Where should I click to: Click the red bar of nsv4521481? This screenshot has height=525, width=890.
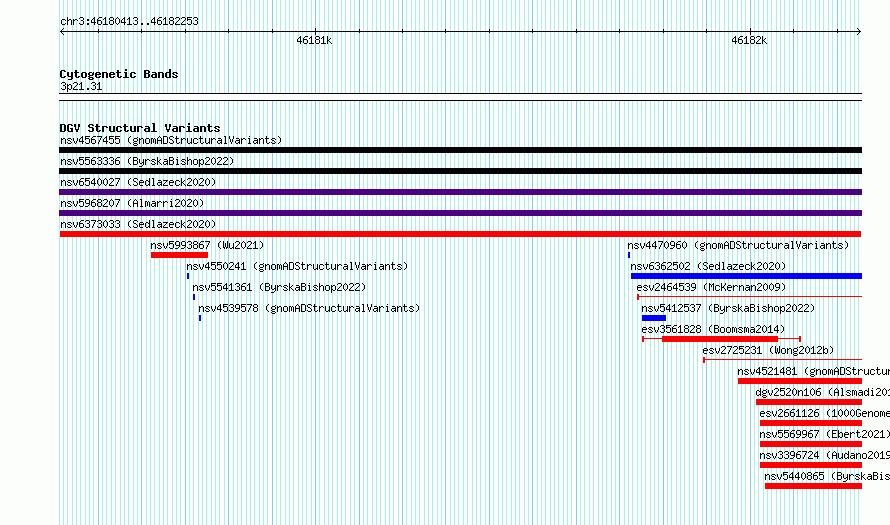pyautogui.click(x=800, y=381)
